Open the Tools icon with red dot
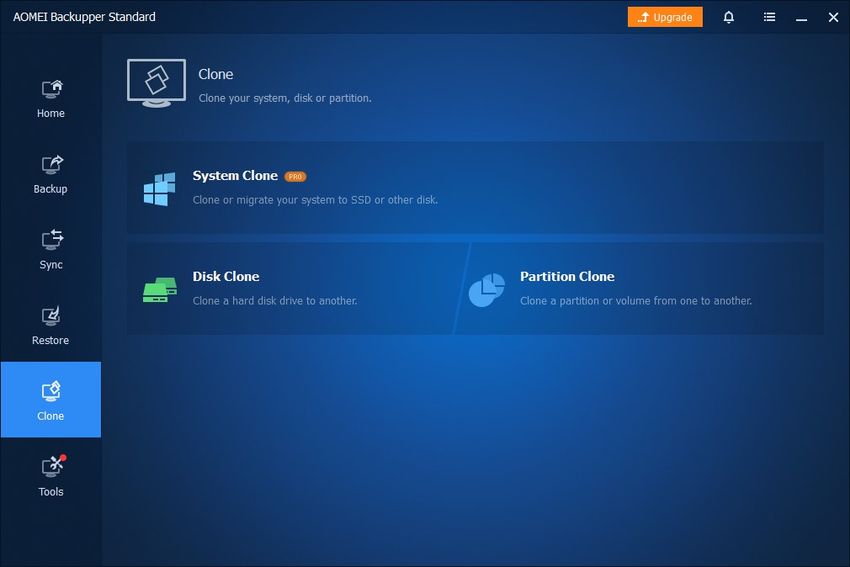 pyautogui.click(x=51, y=467)
